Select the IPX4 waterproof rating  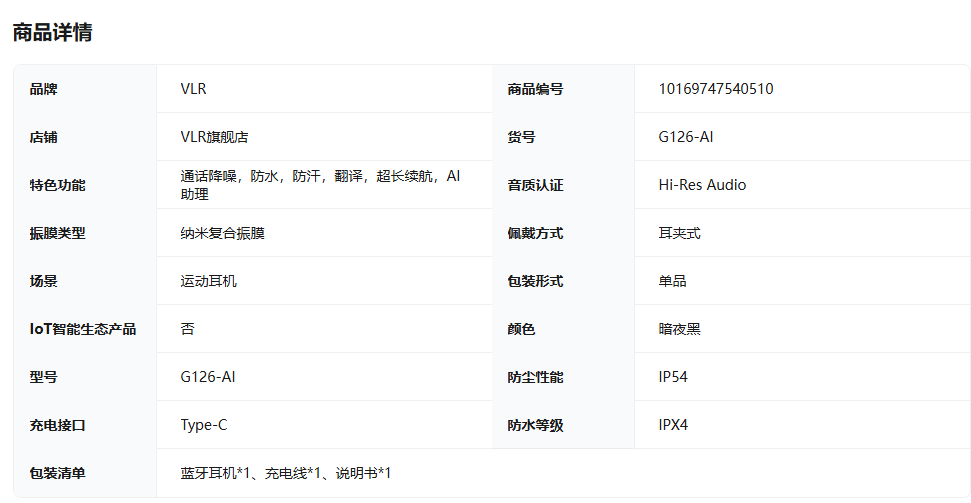click(x=673, y=425)
